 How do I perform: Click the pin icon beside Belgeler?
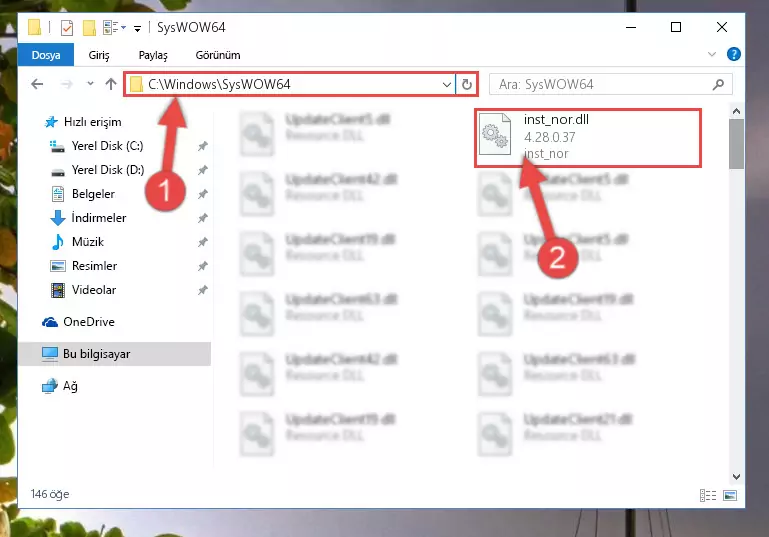point(203,194)
